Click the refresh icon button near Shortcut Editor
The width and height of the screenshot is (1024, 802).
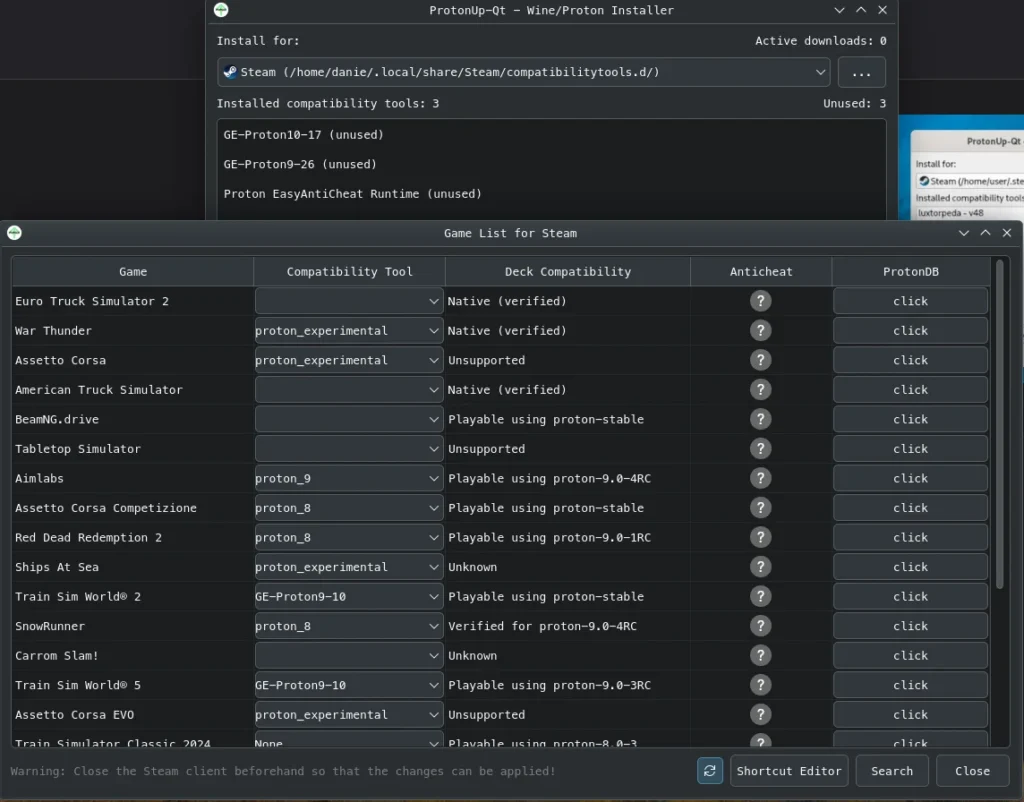coord(709,771)
